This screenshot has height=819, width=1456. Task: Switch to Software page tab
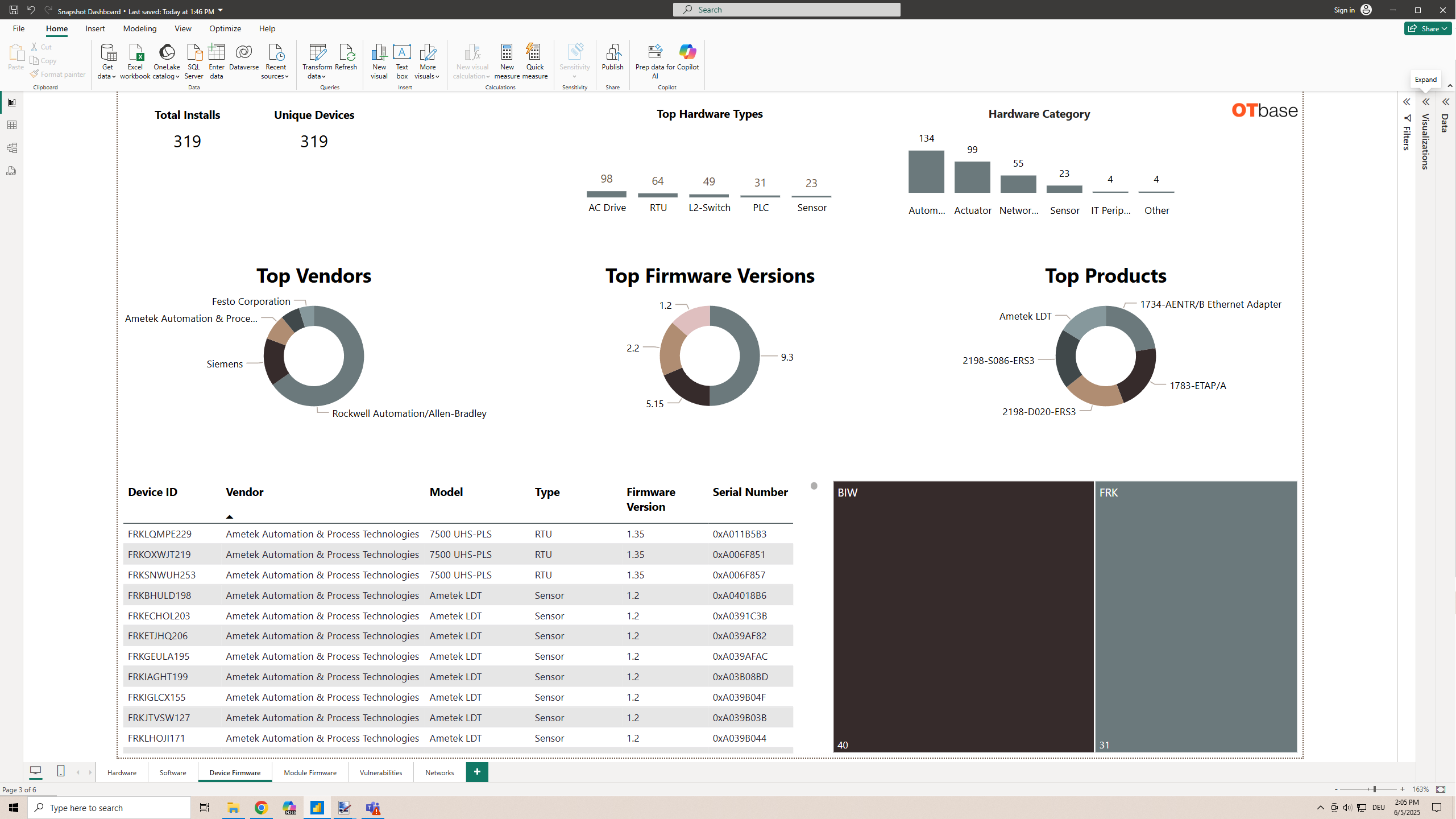(173, 772)
